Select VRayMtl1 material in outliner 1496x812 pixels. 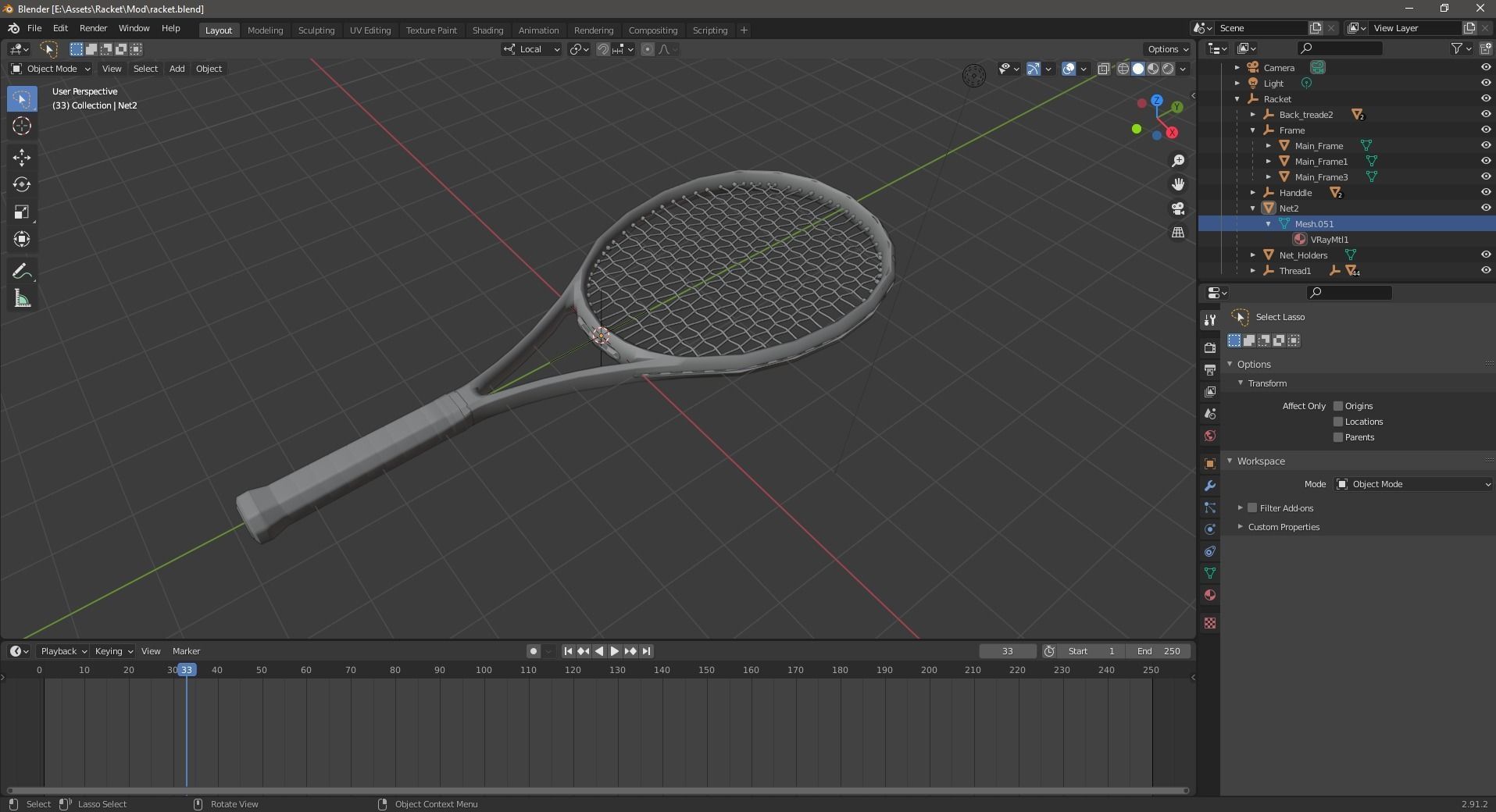coord(1329,240)
